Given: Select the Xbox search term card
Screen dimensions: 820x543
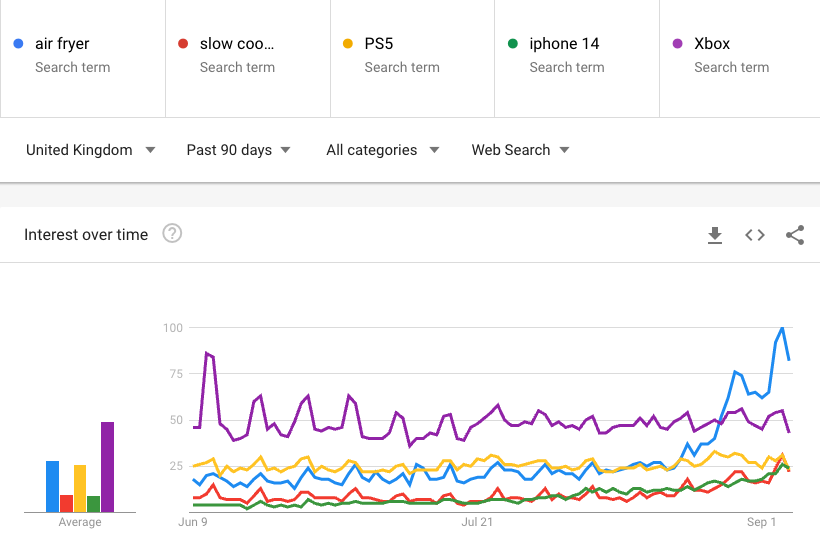Looking at the screenshot, I should [x=740, y=59].
